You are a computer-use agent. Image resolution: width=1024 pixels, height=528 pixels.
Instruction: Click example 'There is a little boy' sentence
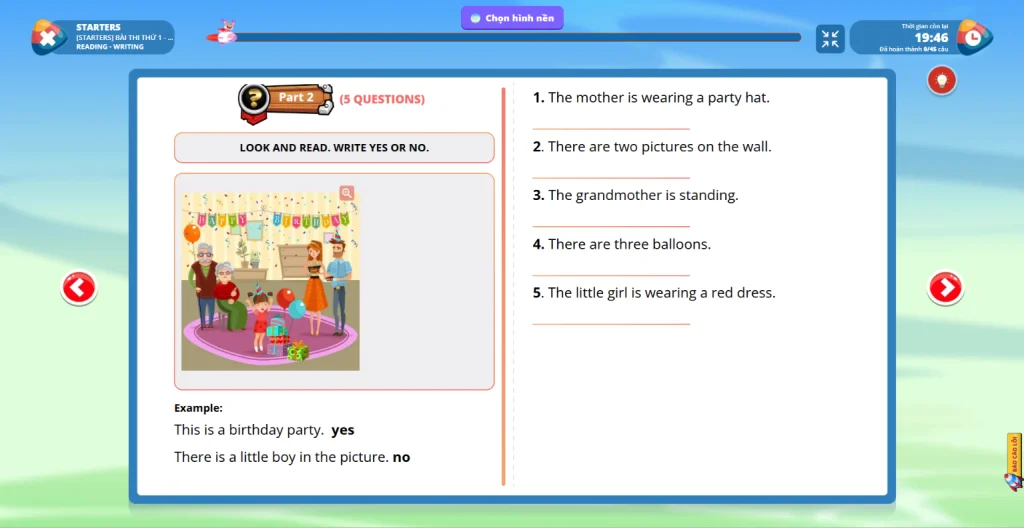click(281, 457)
